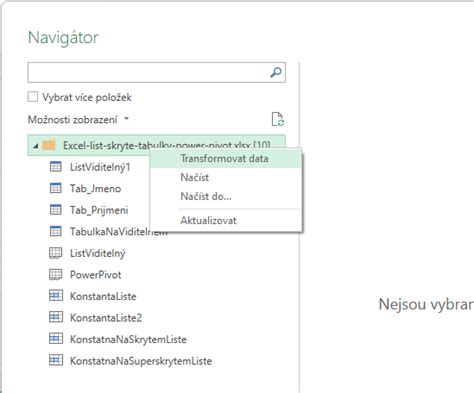Select the Tab_Jmeno table
This screenshot has height=393, width=474.
pyautogui.click(x=95, y=188)
